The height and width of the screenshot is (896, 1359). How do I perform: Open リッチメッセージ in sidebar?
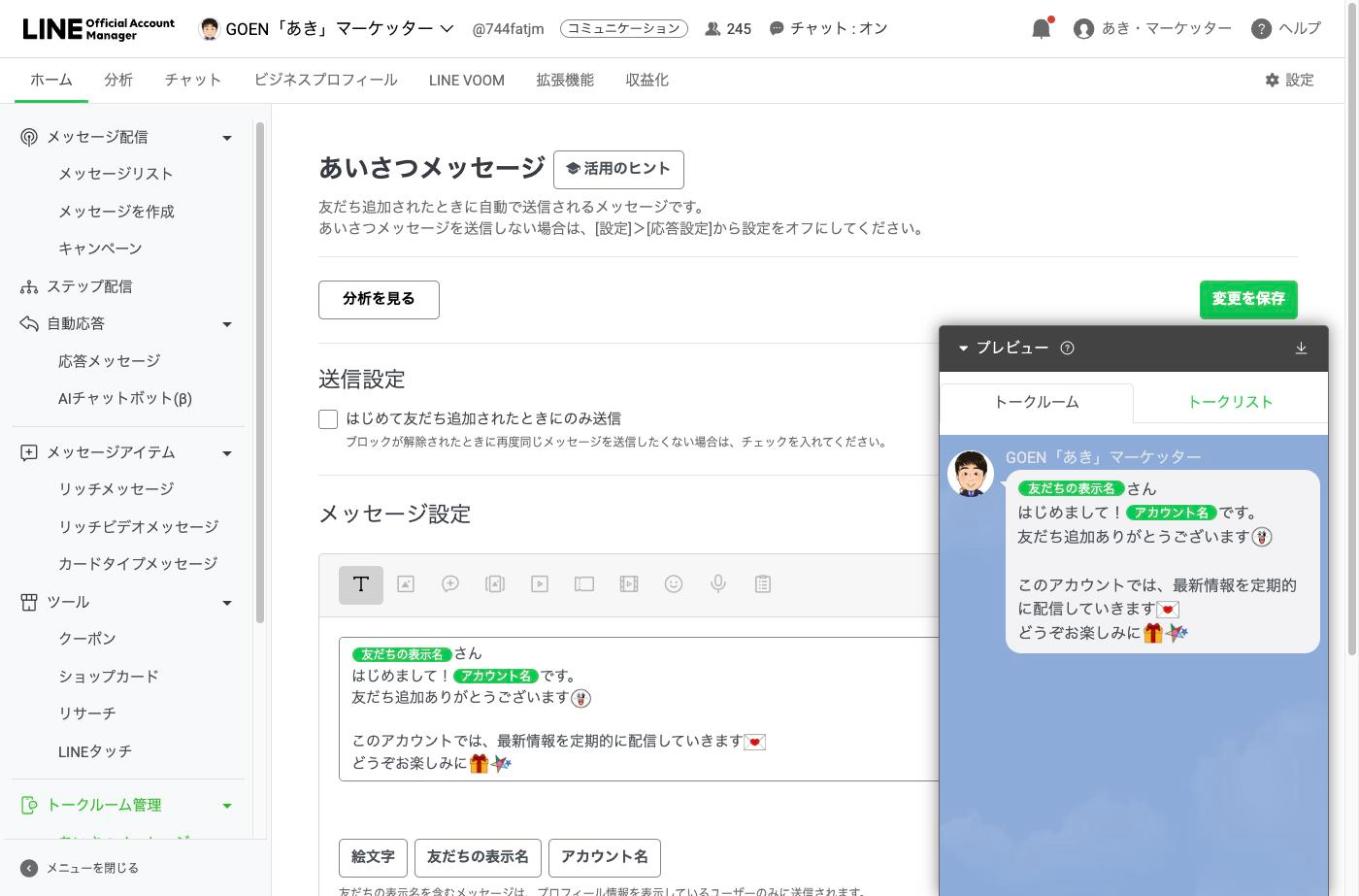[x=116, y=489]
